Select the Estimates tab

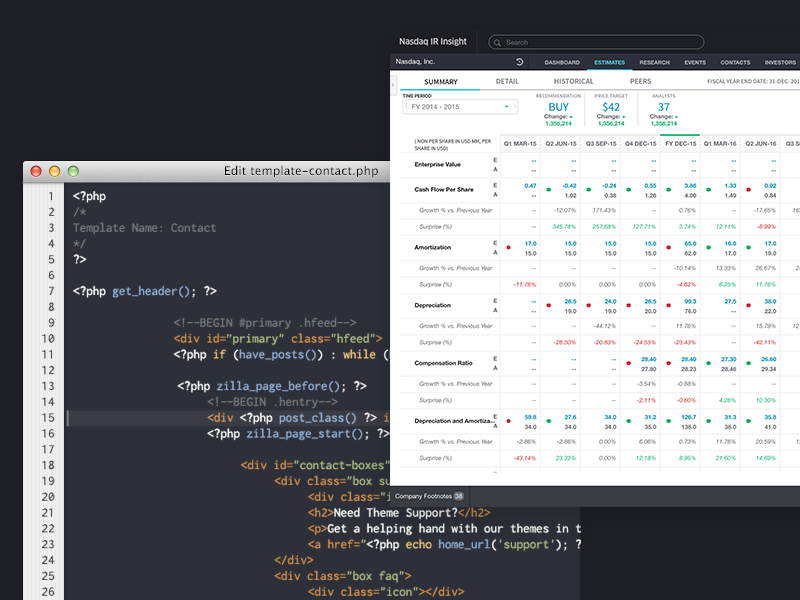tap(609, 62)
